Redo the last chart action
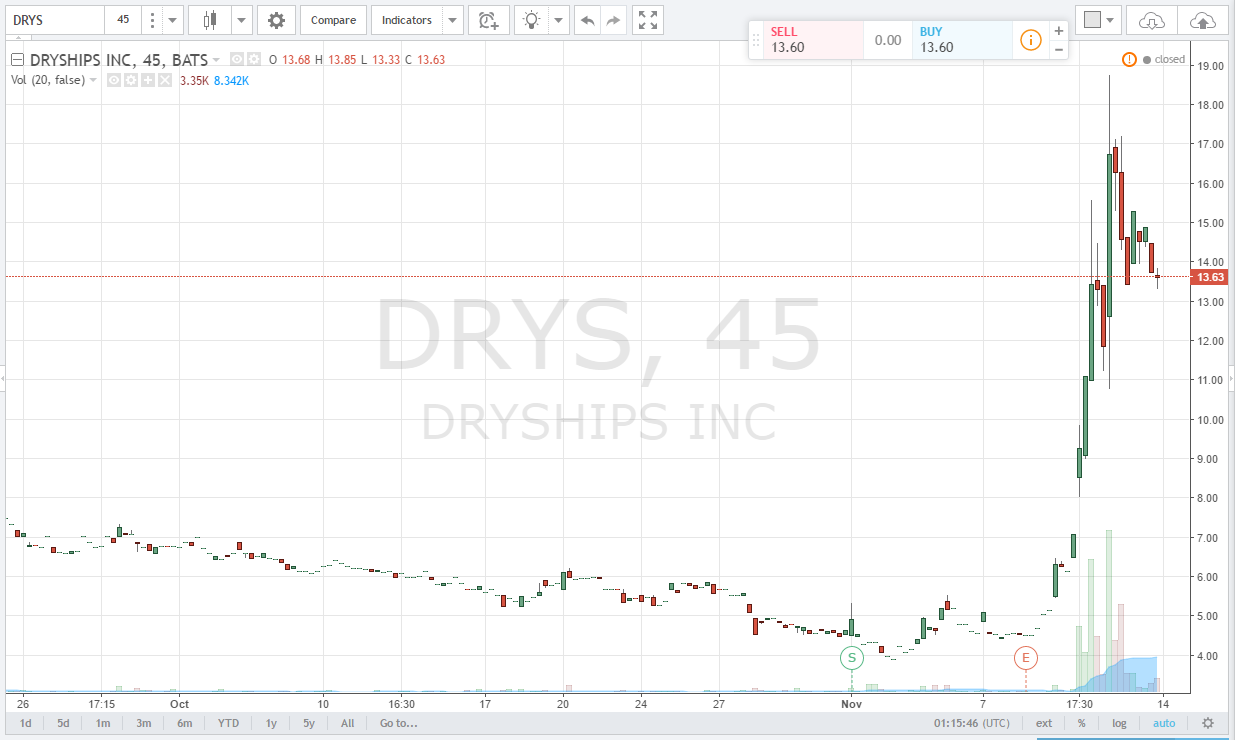This screenshot has height=740, width=1236. click(x=614, y=20)
